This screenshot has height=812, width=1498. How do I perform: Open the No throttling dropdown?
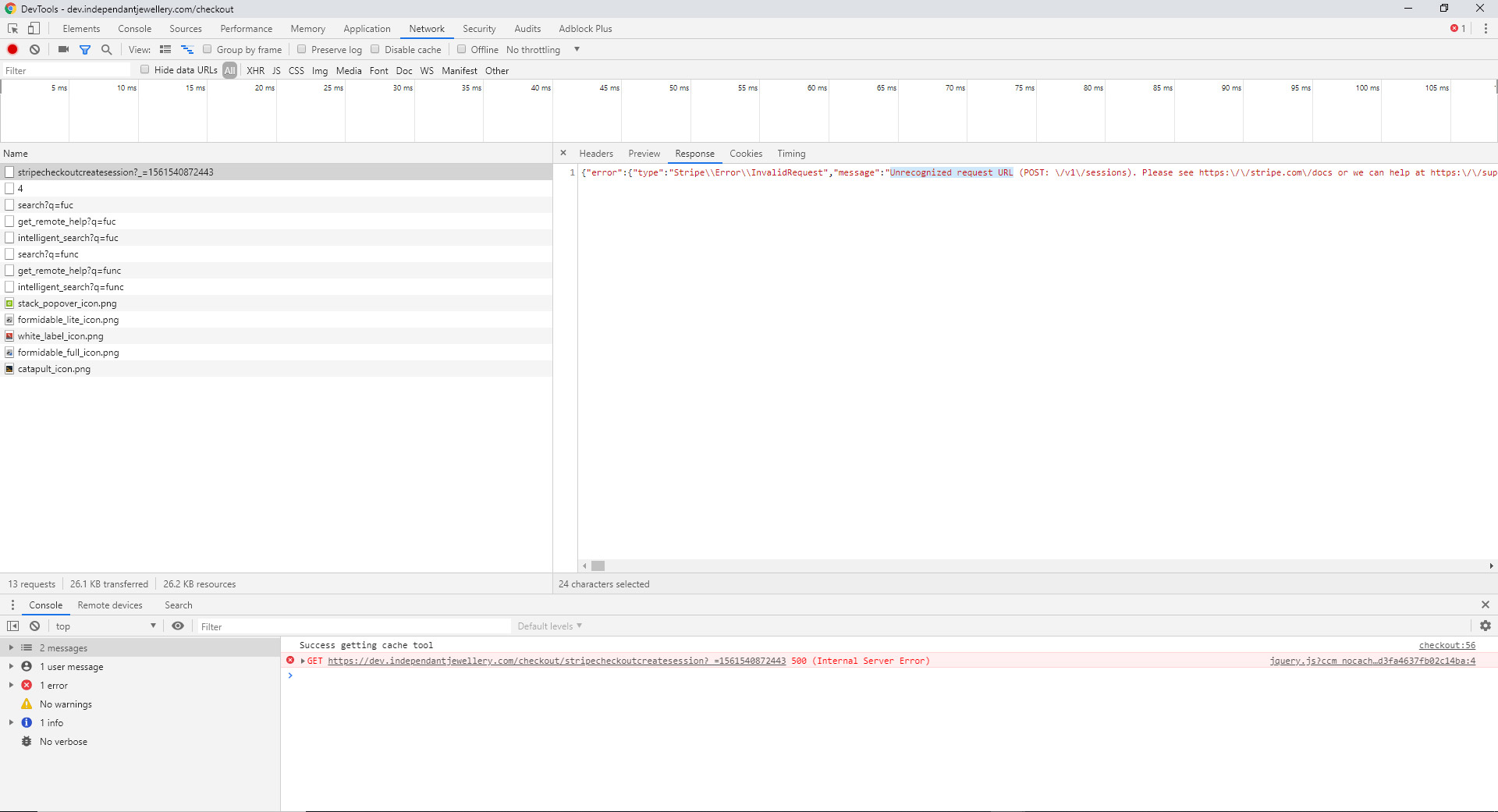[x=542, y=49]
